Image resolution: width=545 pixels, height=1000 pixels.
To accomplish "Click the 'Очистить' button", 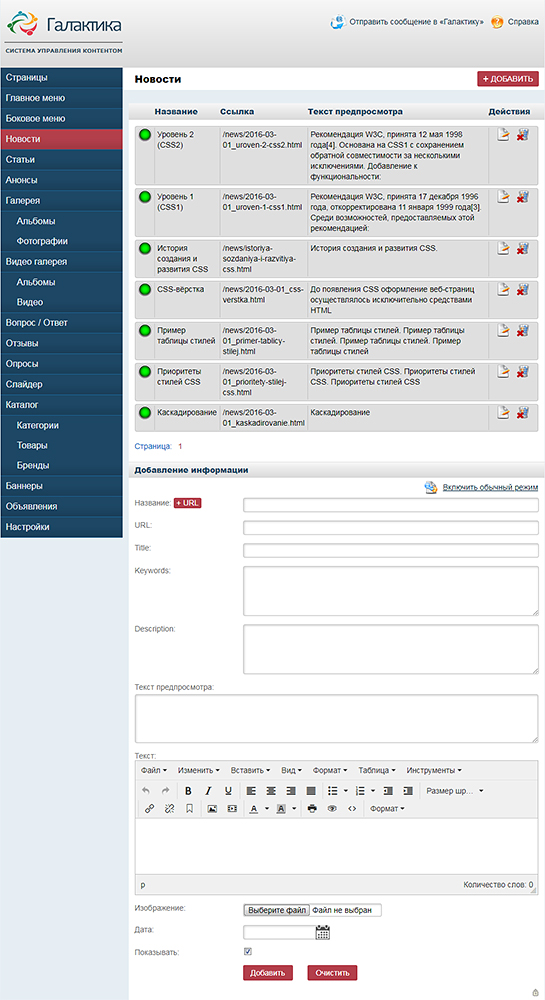I will 333,973.
